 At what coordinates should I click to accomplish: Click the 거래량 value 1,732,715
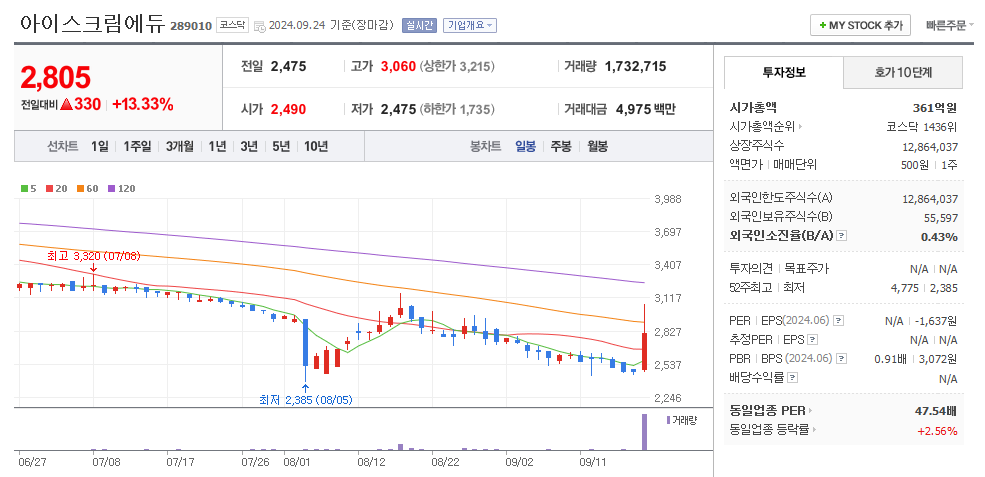point(635,66)
